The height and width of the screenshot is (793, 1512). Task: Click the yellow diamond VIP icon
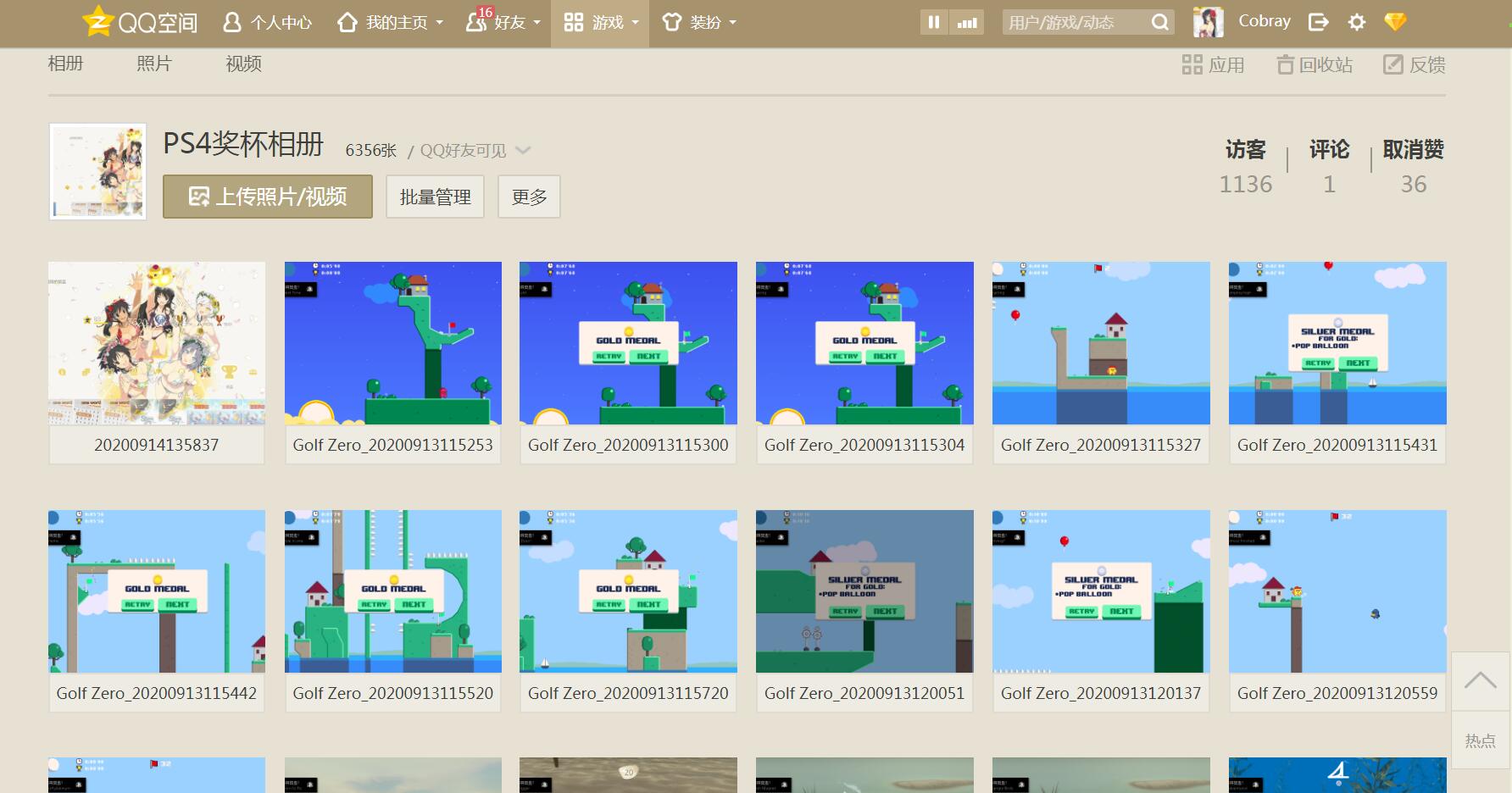(1395, 22)
